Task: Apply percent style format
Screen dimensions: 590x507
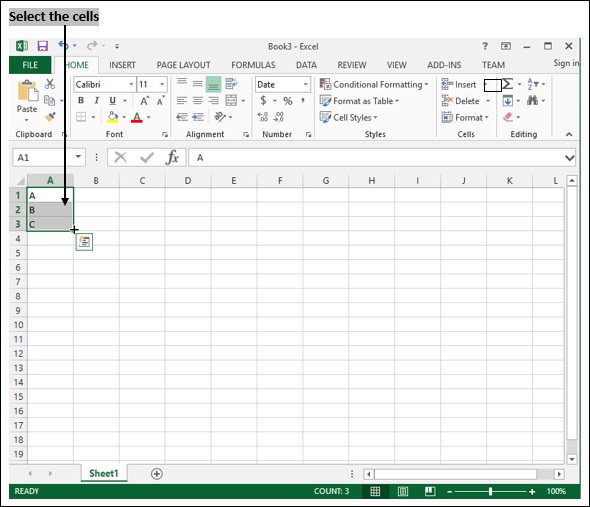Action: point(287,101)
